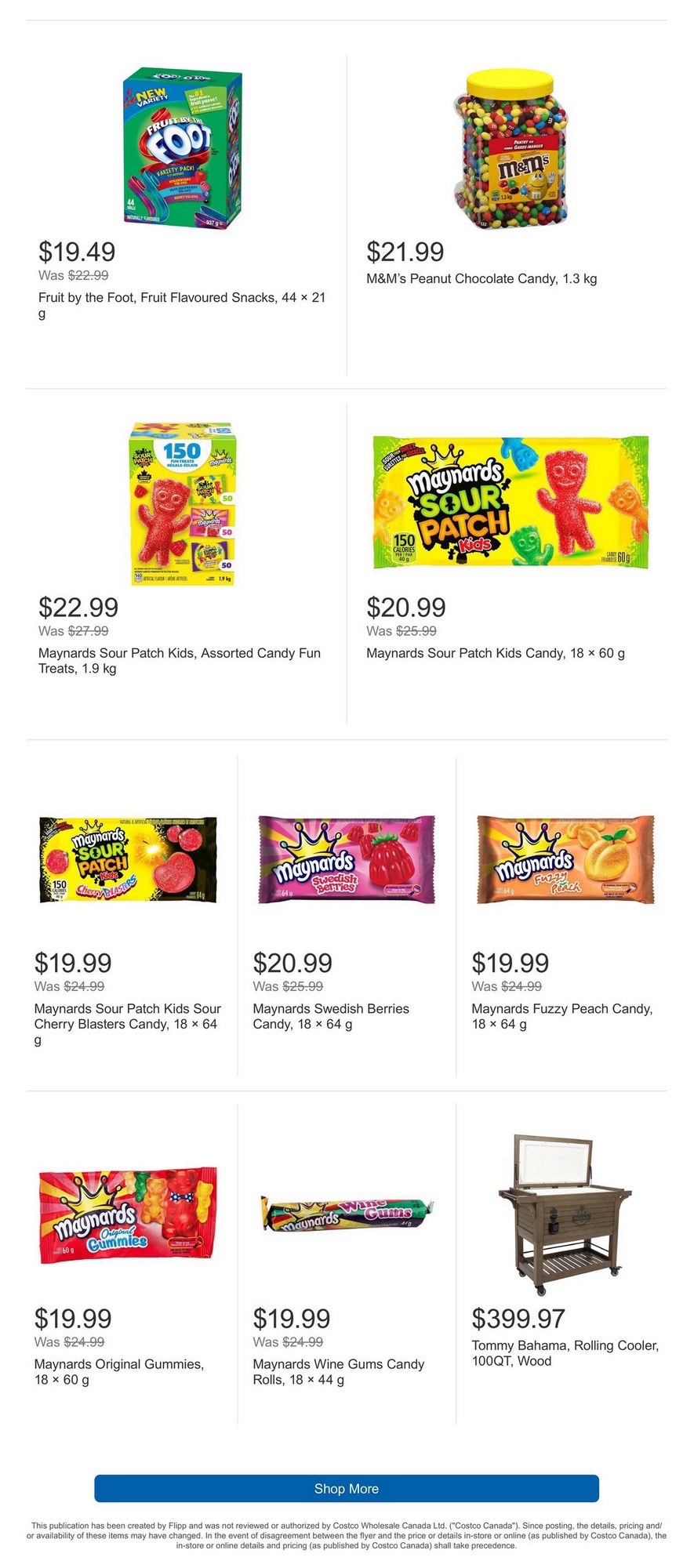Click the $399.97 cooler price
Screen dimensions: 694x1568
(x=518, y=1319)
